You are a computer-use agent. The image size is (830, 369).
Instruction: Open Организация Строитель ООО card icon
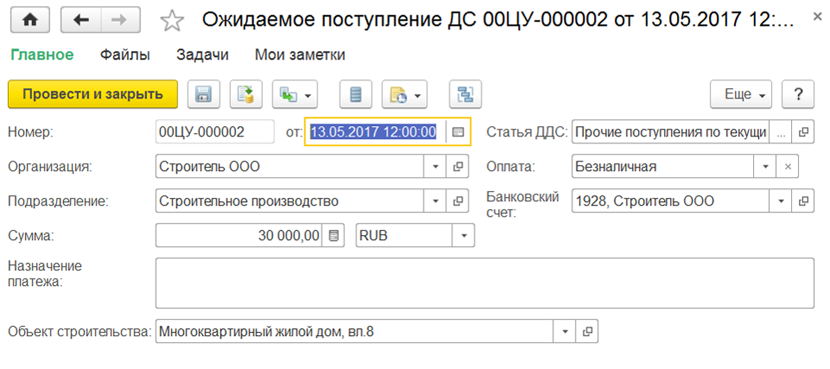tap(458, 167)
